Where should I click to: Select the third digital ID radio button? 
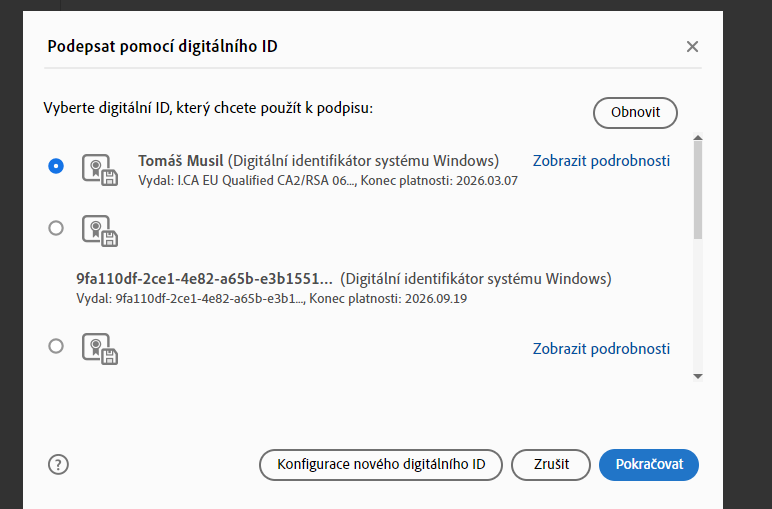(x=56, y=346)
